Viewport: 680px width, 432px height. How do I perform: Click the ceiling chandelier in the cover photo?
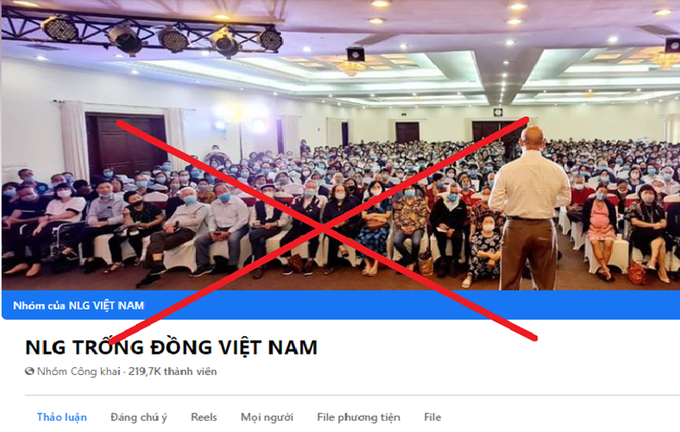click(351, 68)
